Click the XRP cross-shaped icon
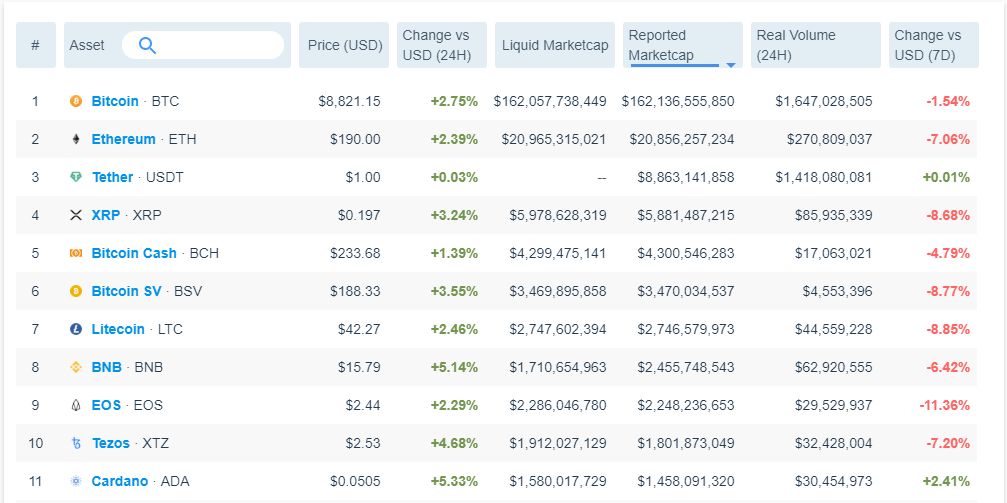 coord(76,215)
